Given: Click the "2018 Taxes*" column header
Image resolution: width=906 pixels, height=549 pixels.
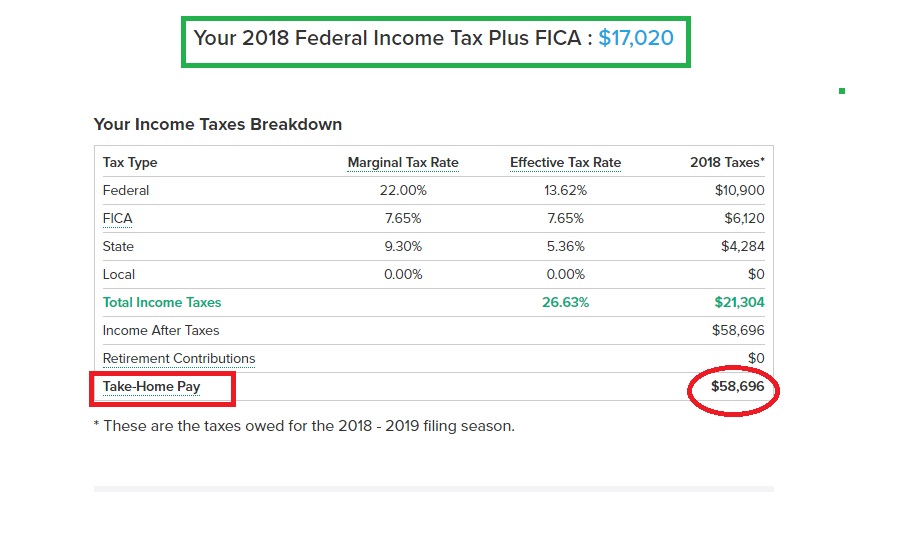Looking at the screenshot, I should 727,162.
